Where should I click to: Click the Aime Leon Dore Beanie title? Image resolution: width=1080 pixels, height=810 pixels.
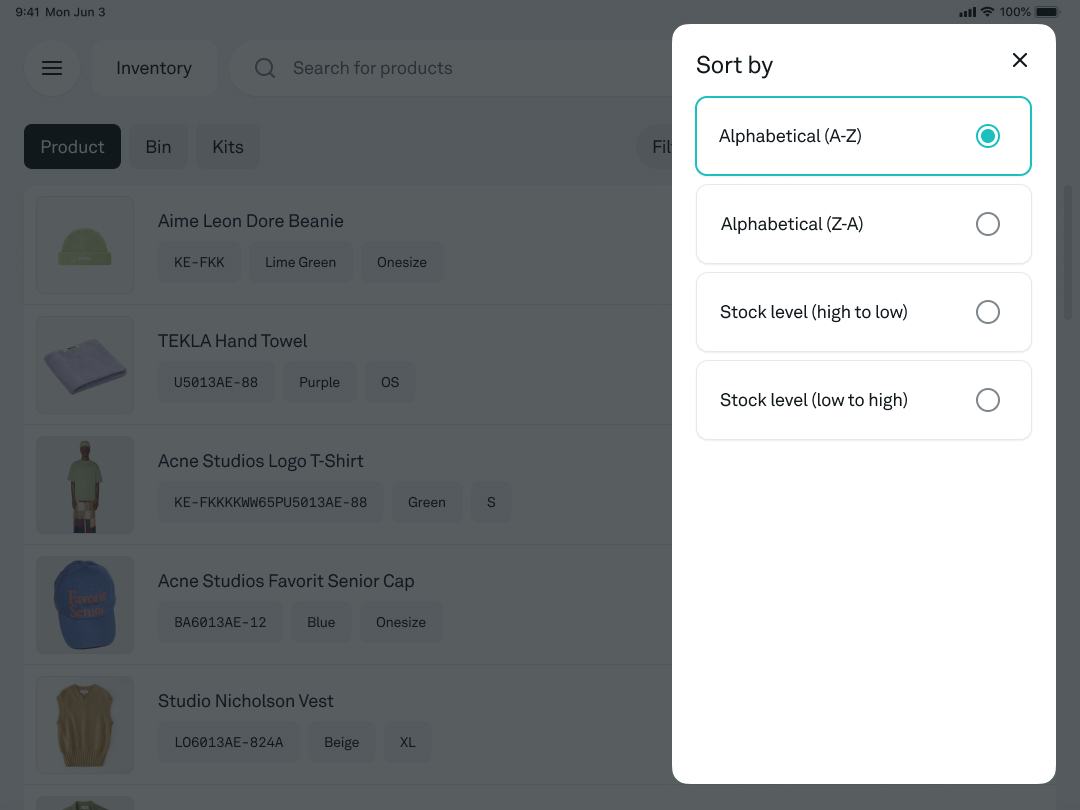click(251, 221)
